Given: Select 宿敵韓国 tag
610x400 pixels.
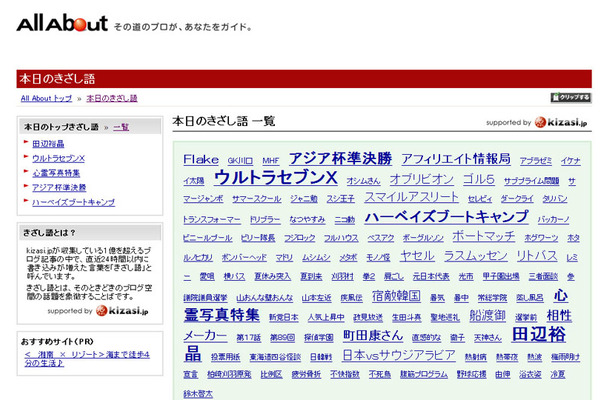Looking at the screenshot, I should pos(396,296).
